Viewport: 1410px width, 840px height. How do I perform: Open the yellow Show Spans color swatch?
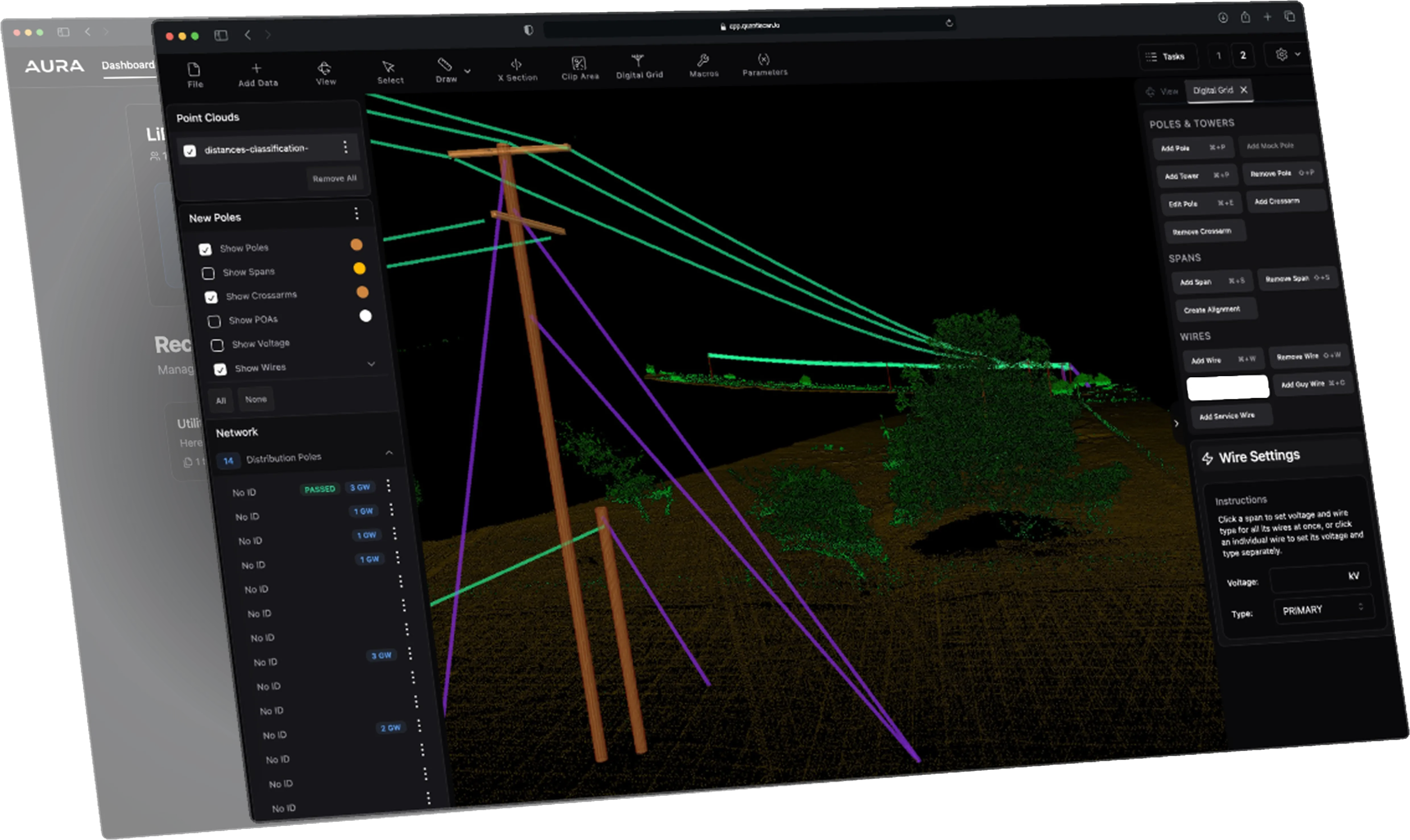tap(359, 268)
